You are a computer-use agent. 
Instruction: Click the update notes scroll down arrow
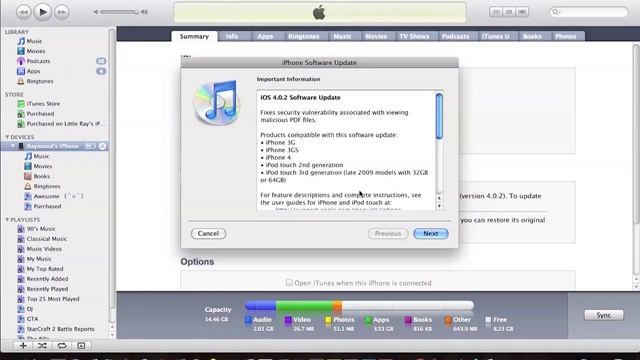(439, 206)
